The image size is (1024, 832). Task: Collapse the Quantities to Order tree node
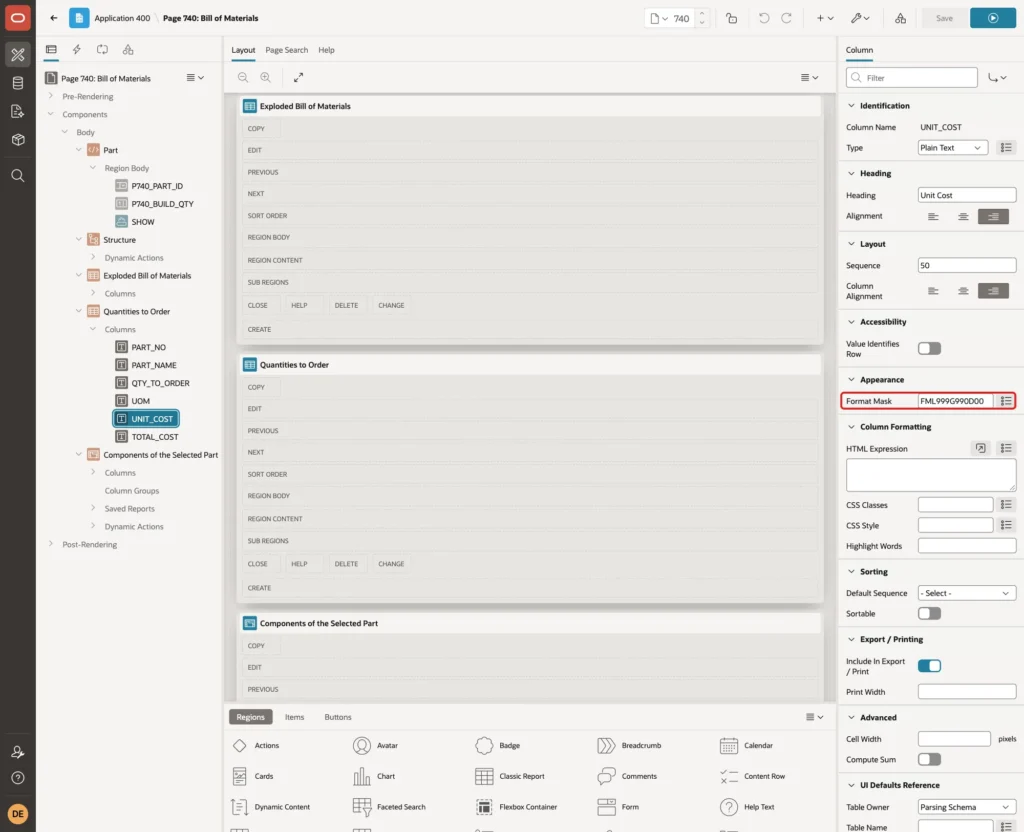point(78,312)
